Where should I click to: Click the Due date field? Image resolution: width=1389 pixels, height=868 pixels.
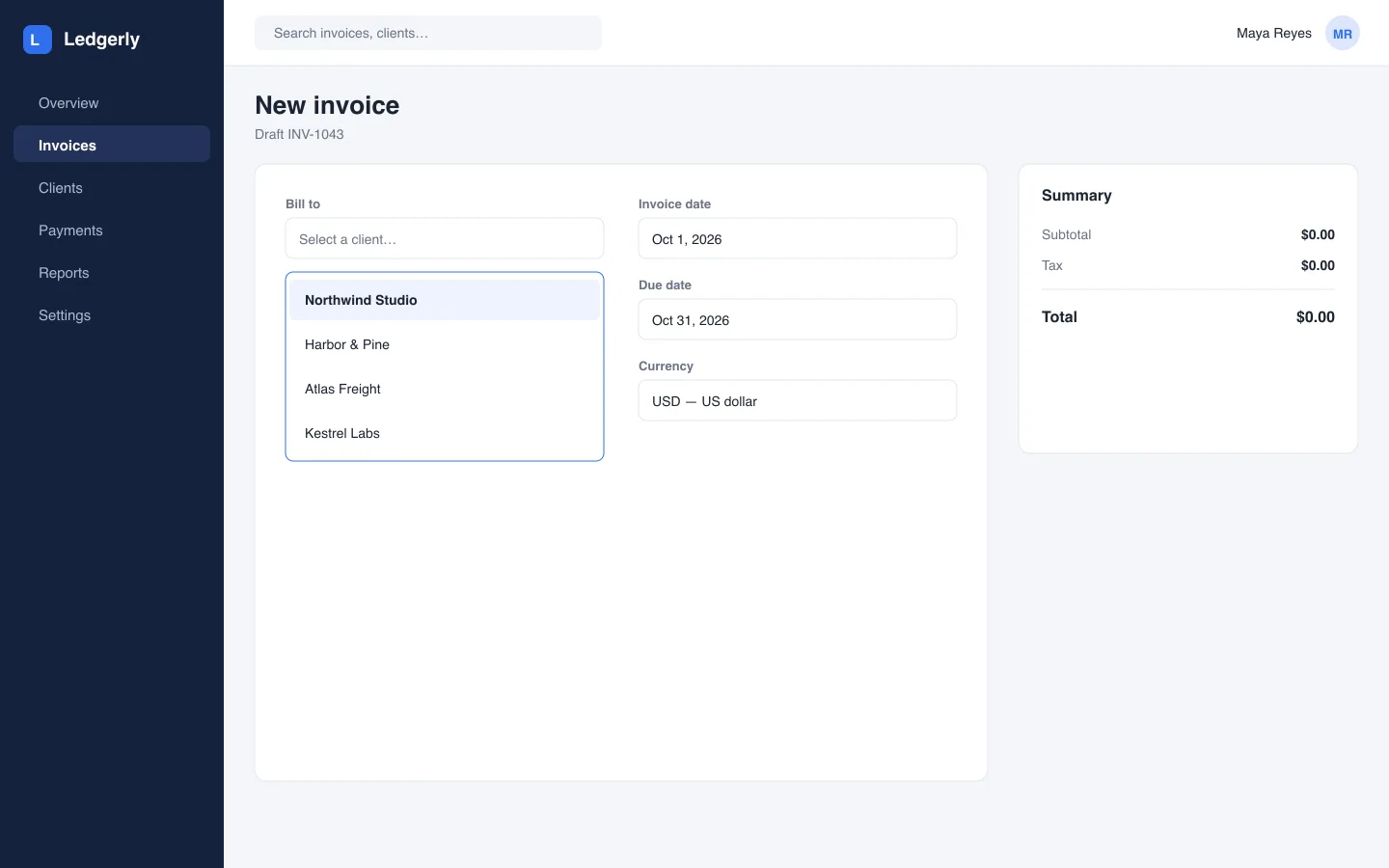[x=798, y=319]
